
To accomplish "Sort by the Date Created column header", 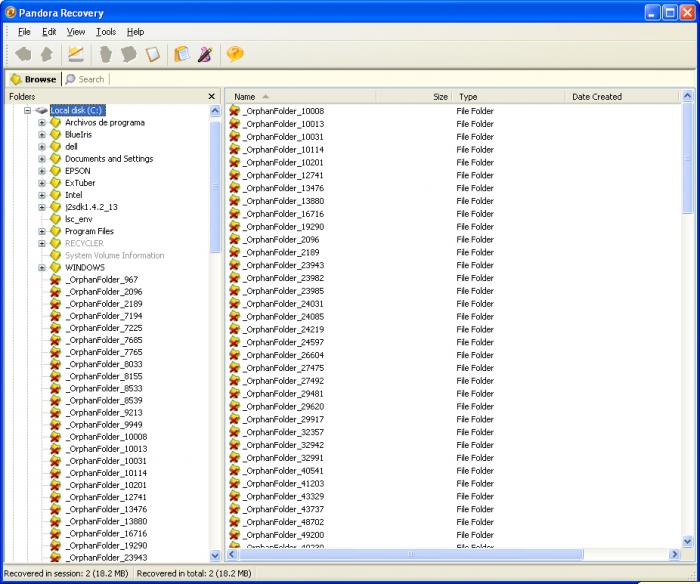I will click(x=621, y=96).
